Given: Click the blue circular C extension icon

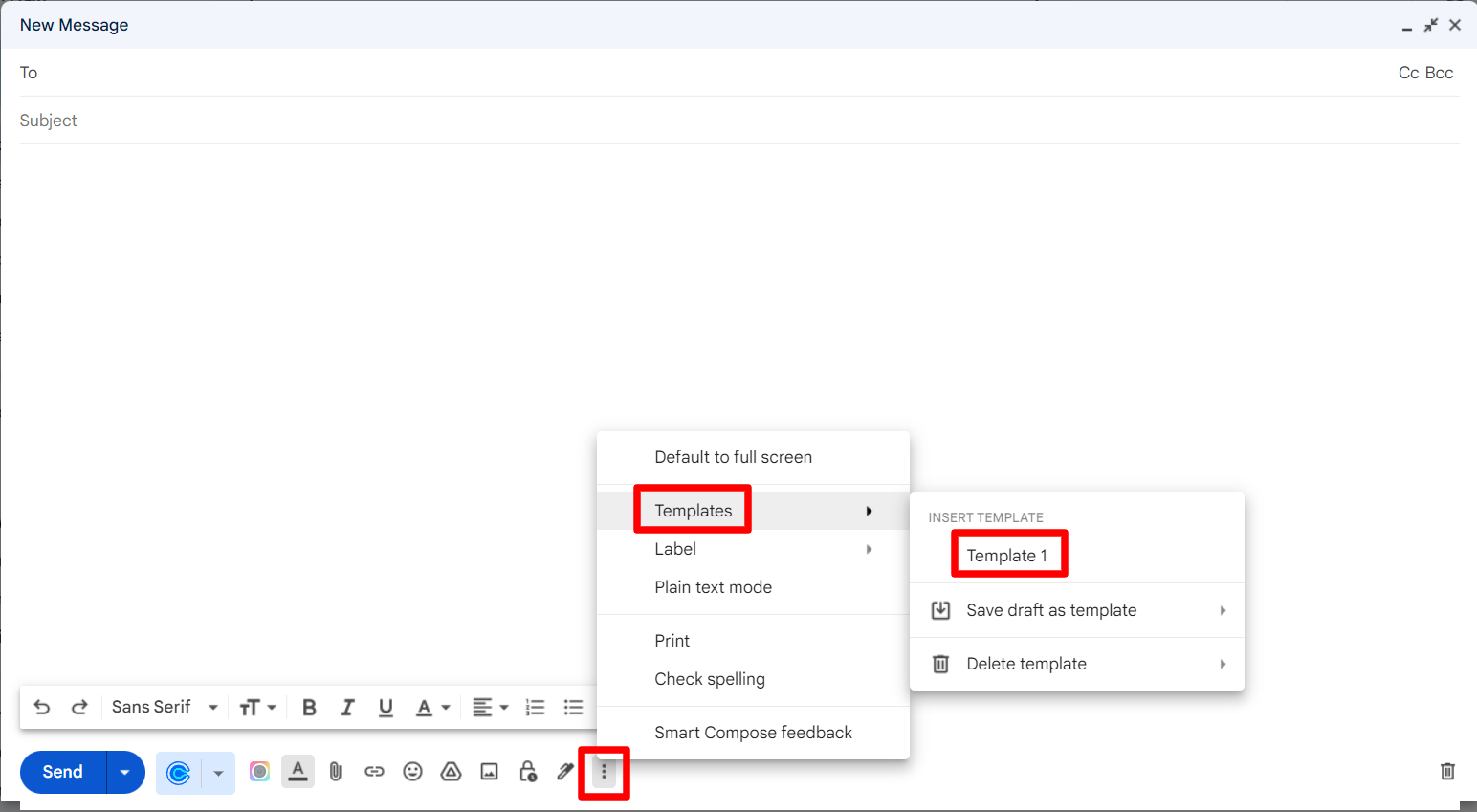Looking at the screenshot, I should (x=179, y=772).
